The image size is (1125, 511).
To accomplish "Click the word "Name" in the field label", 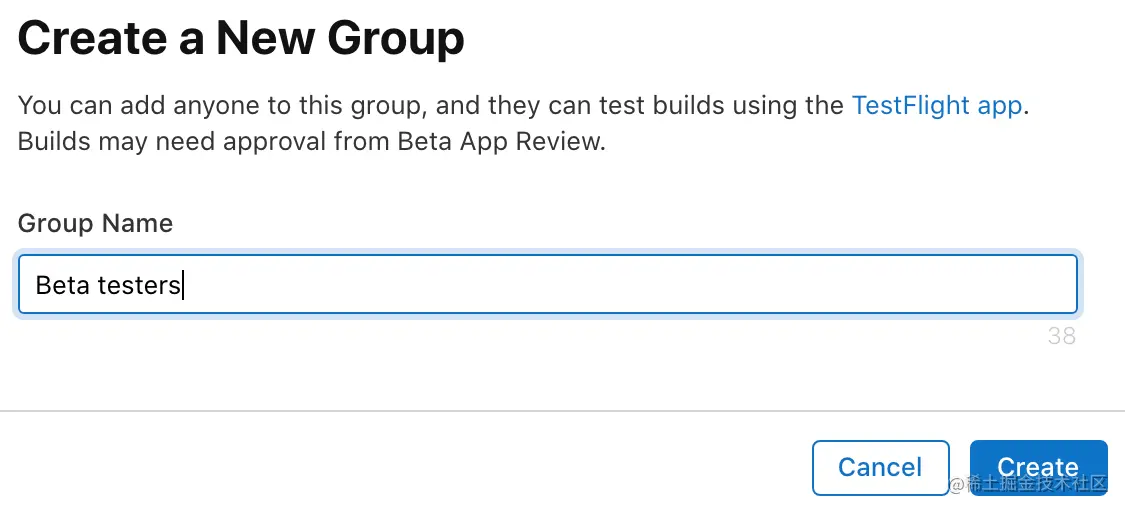I will (138, 223).
